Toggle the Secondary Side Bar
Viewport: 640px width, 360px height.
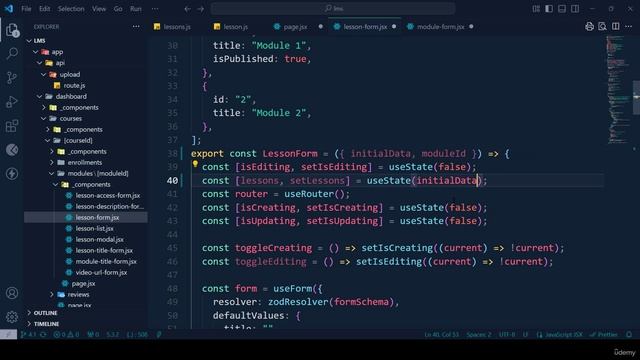(x=575, y=9)
